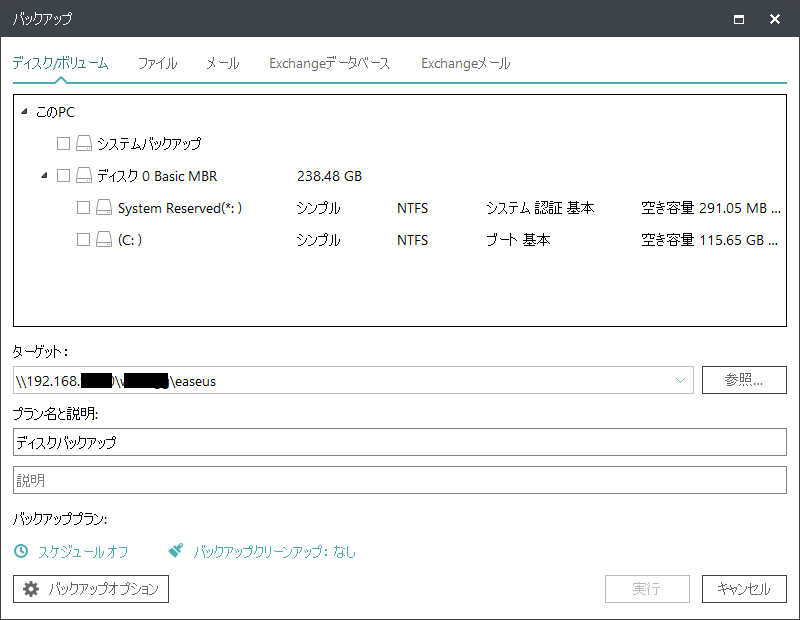Select the Exchangeメール tab
The image size is (800, 620).
(x=465, y=63)
